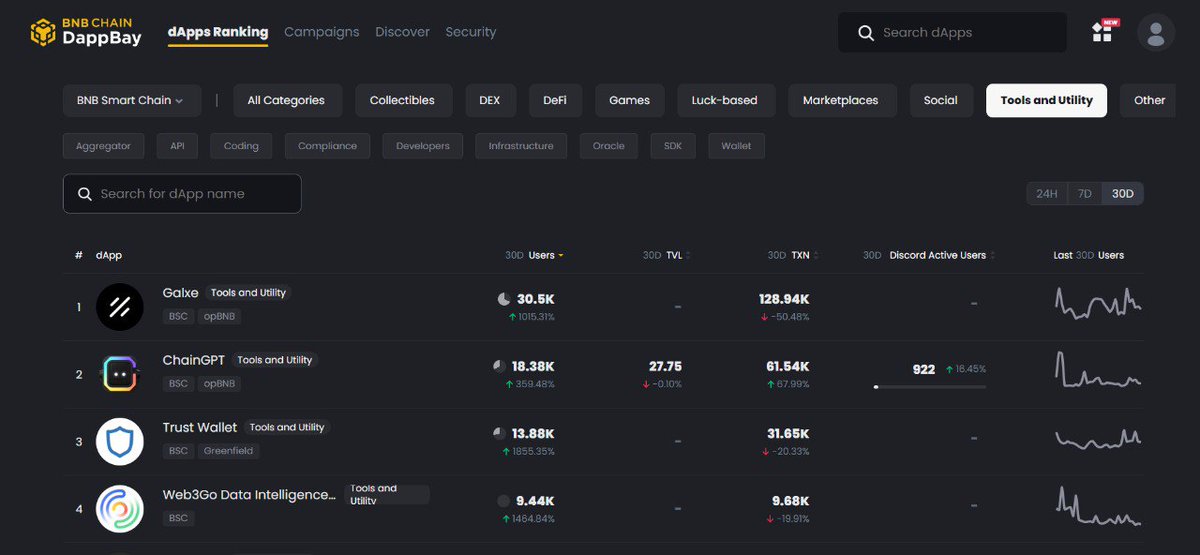
Task: Filter by Oracle subcategory
Action: click(x=608, y=146)
